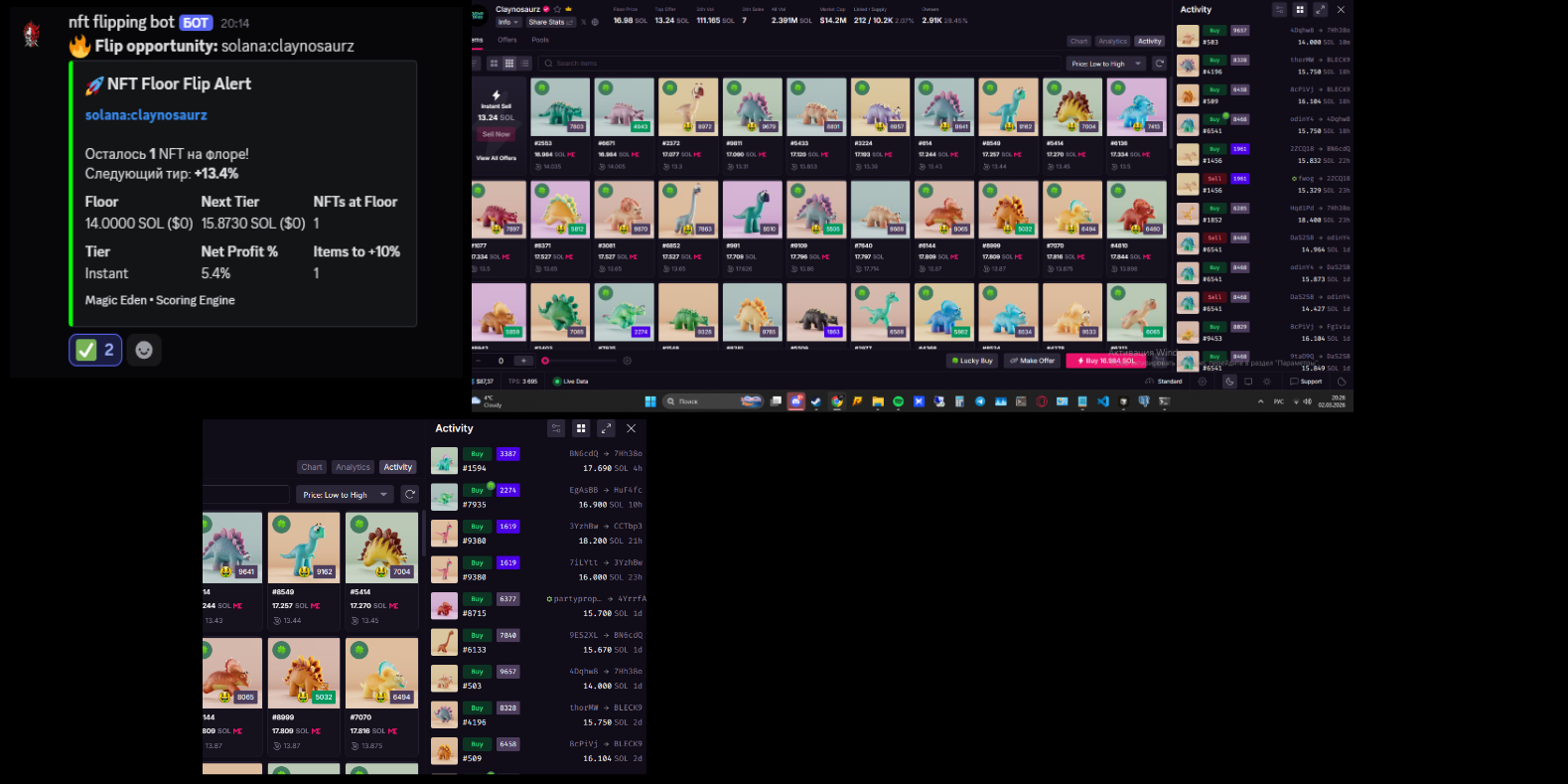Screen dimensions: 1568x784
Task: Toggle the Live Data indicator
Action: point(571,382)
